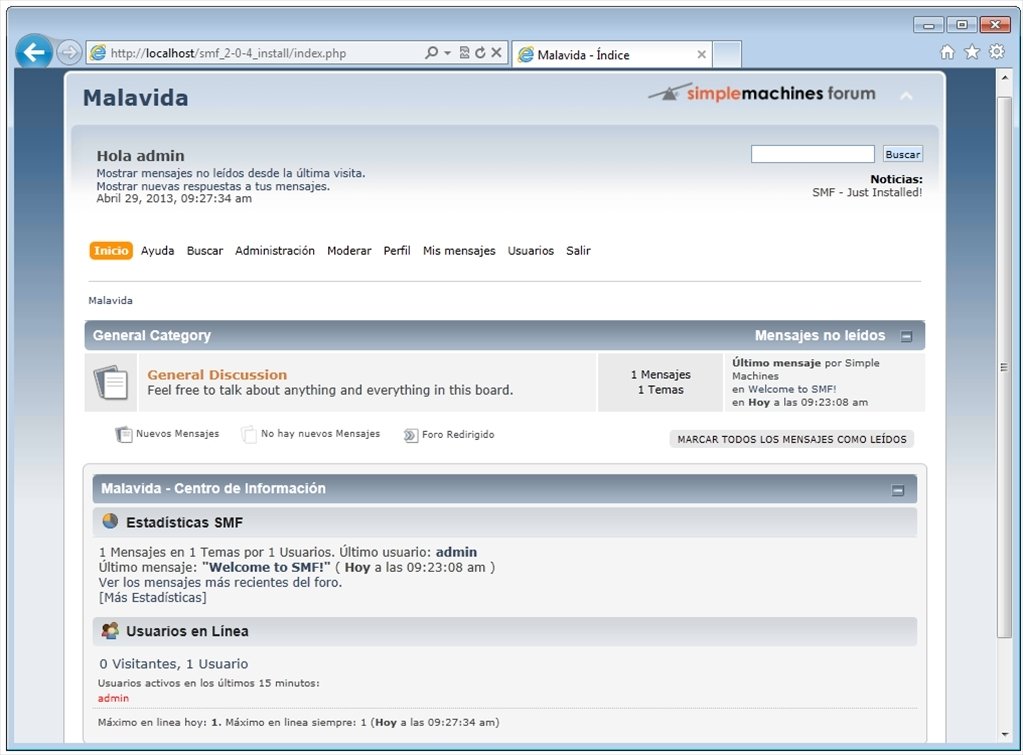Click the '1 Mensajes' count text
The height and width of the screenshot is (755, 1023).
point(660,375)
